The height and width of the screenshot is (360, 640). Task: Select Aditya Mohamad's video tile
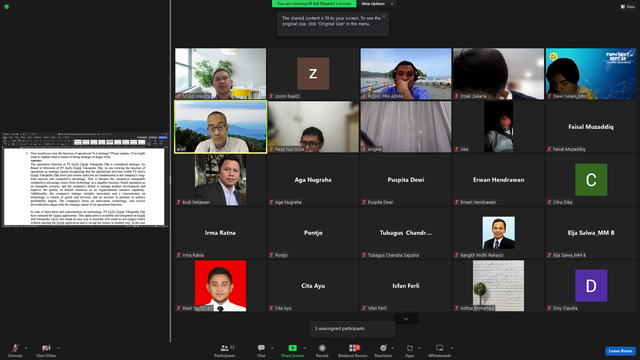(498, 286)
